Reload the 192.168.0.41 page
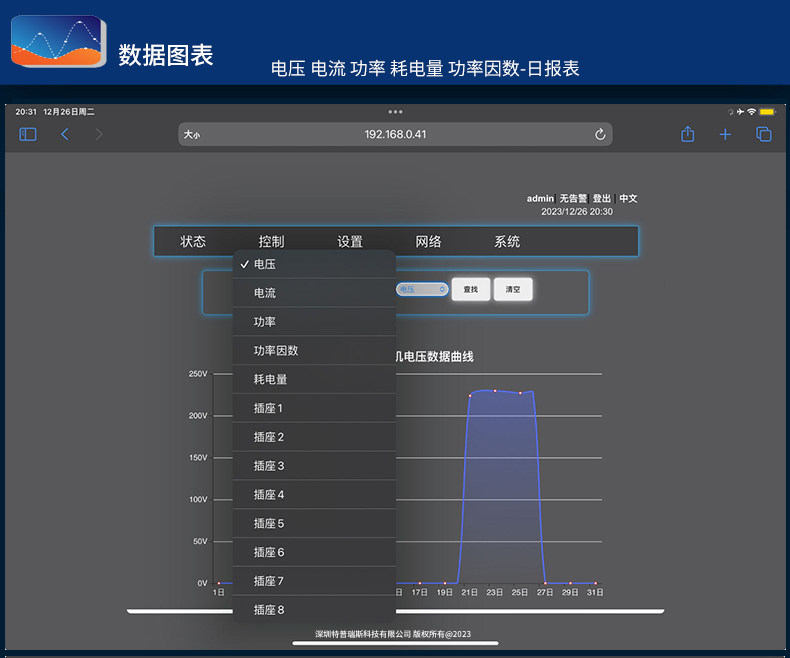The width and height of the screenshot is (790, 658). click(x=600, y=134)
